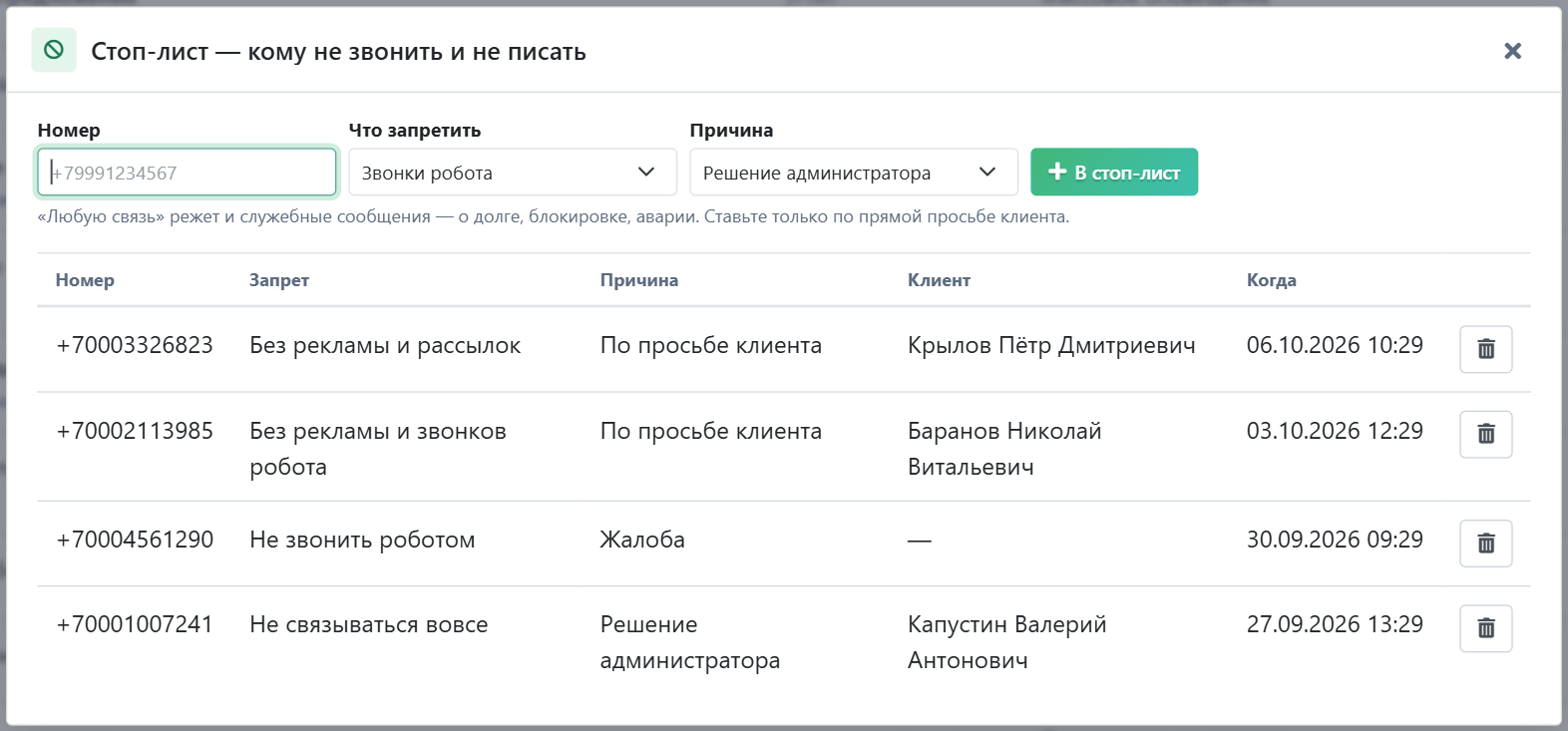Click the Не звонить роботом cell
Image resolution: width=1568 pixels, height=731 pixels.
tap(362, 540)
